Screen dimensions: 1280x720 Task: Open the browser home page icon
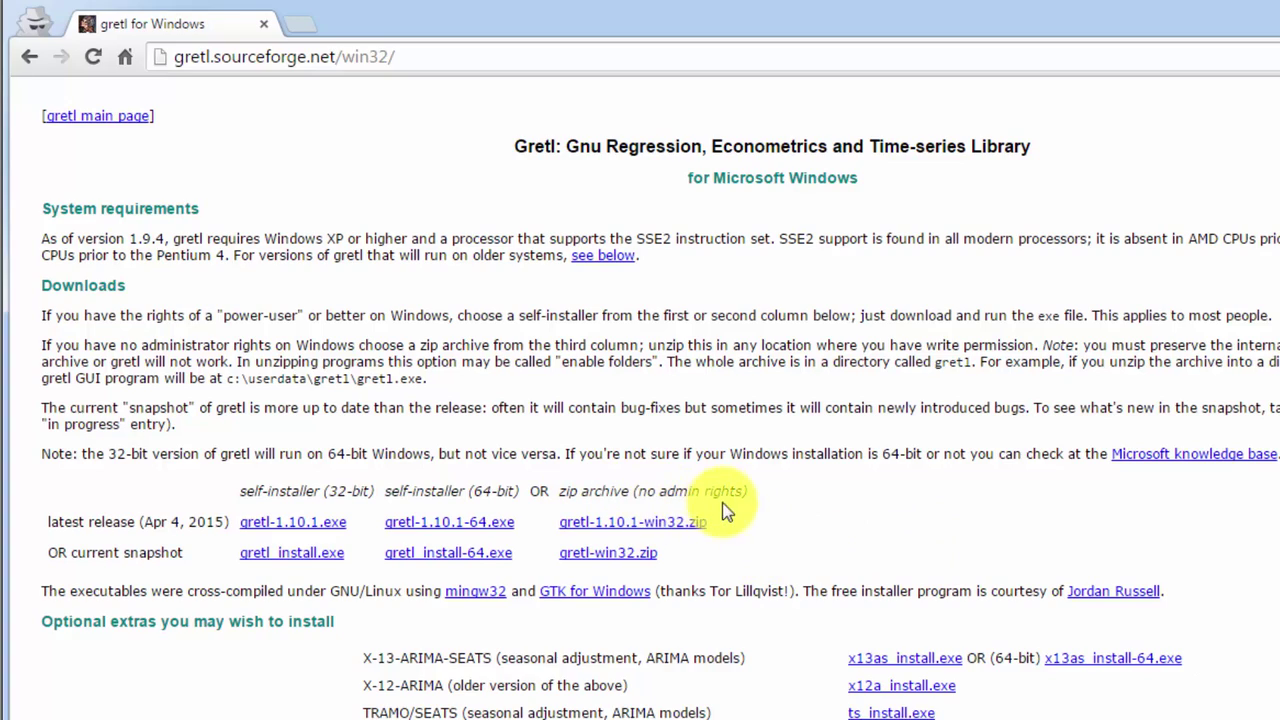pos(125,57)
